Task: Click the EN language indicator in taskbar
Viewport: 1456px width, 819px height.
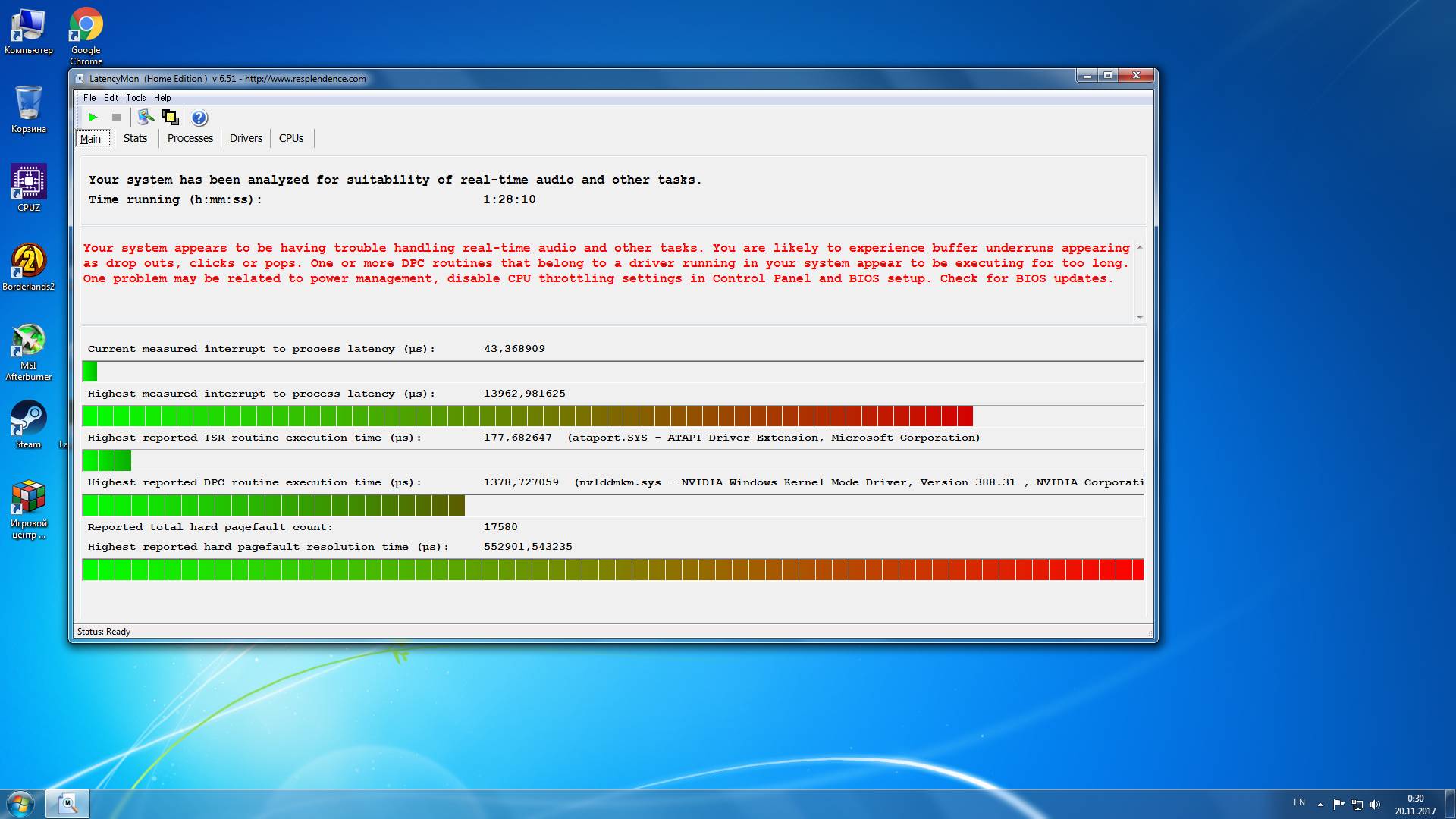Action: (x=1299, y=802)
